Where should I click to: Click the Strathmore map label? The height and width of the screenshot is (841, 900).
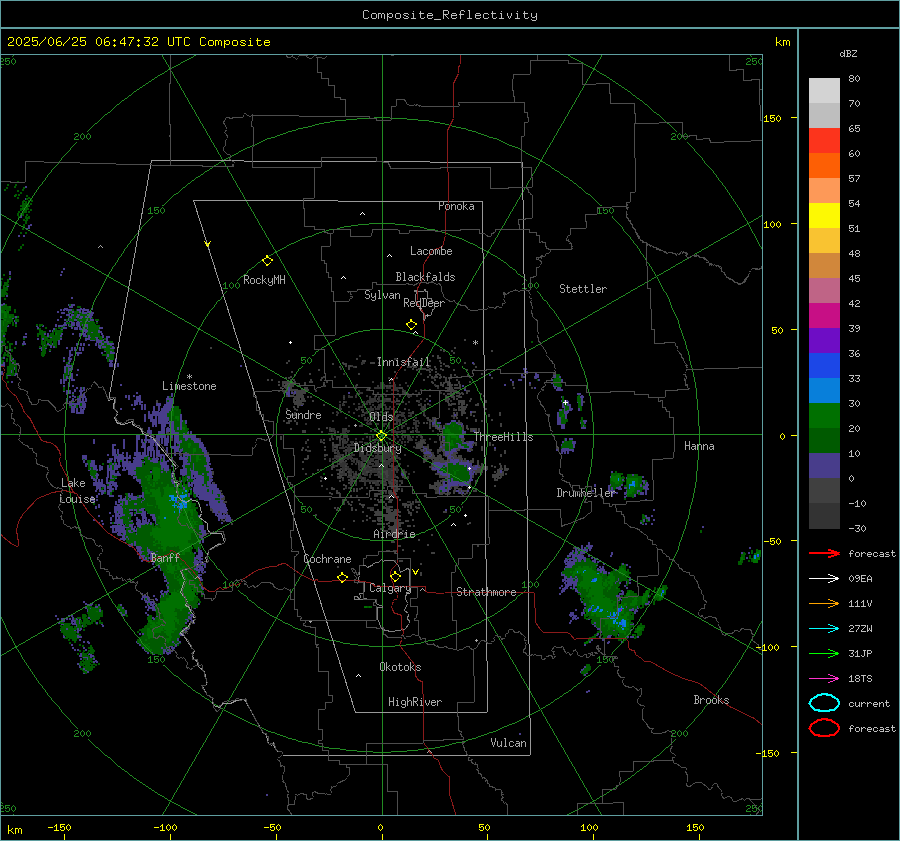(x=486, y=592)
